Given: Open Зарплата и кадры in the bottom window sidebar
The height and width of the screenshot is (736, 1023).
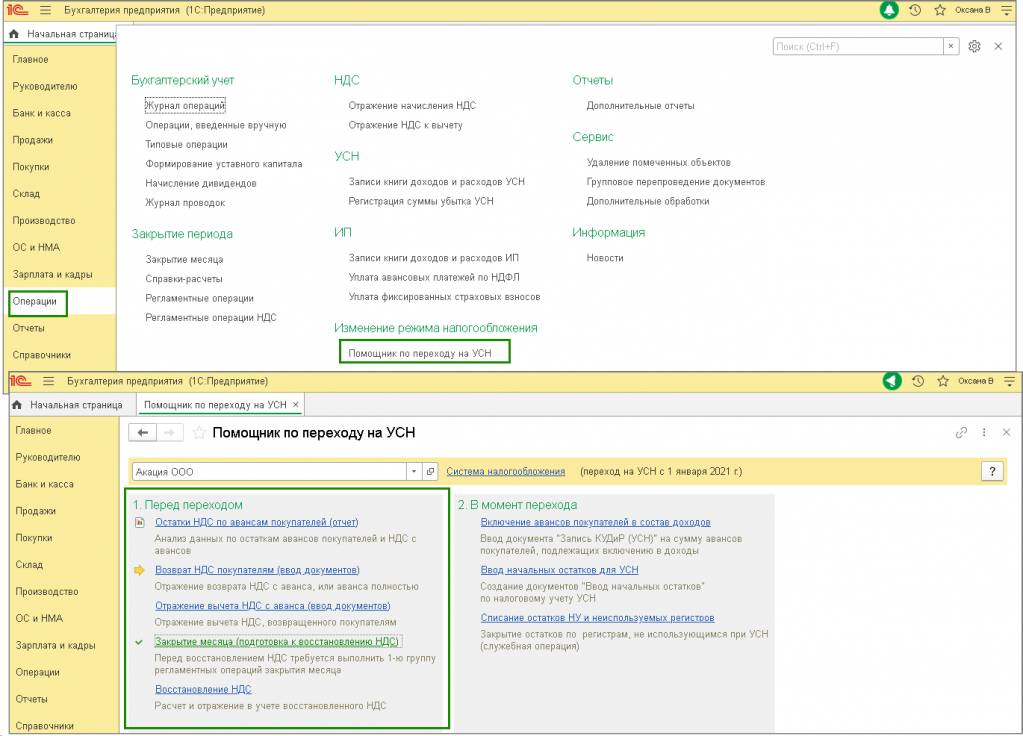Looking at the screenshot, I should [x=55, y=645].
